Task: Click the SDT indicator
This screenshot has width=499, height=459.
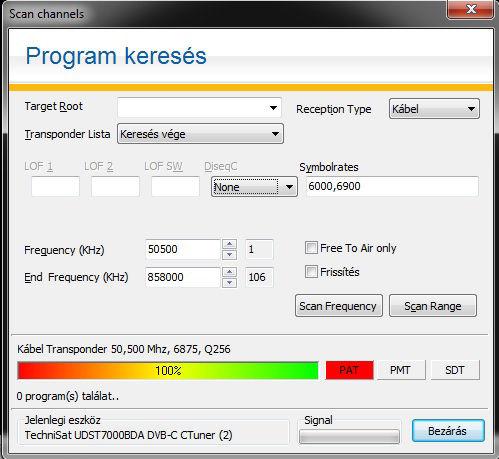Action: coord(455,370)
